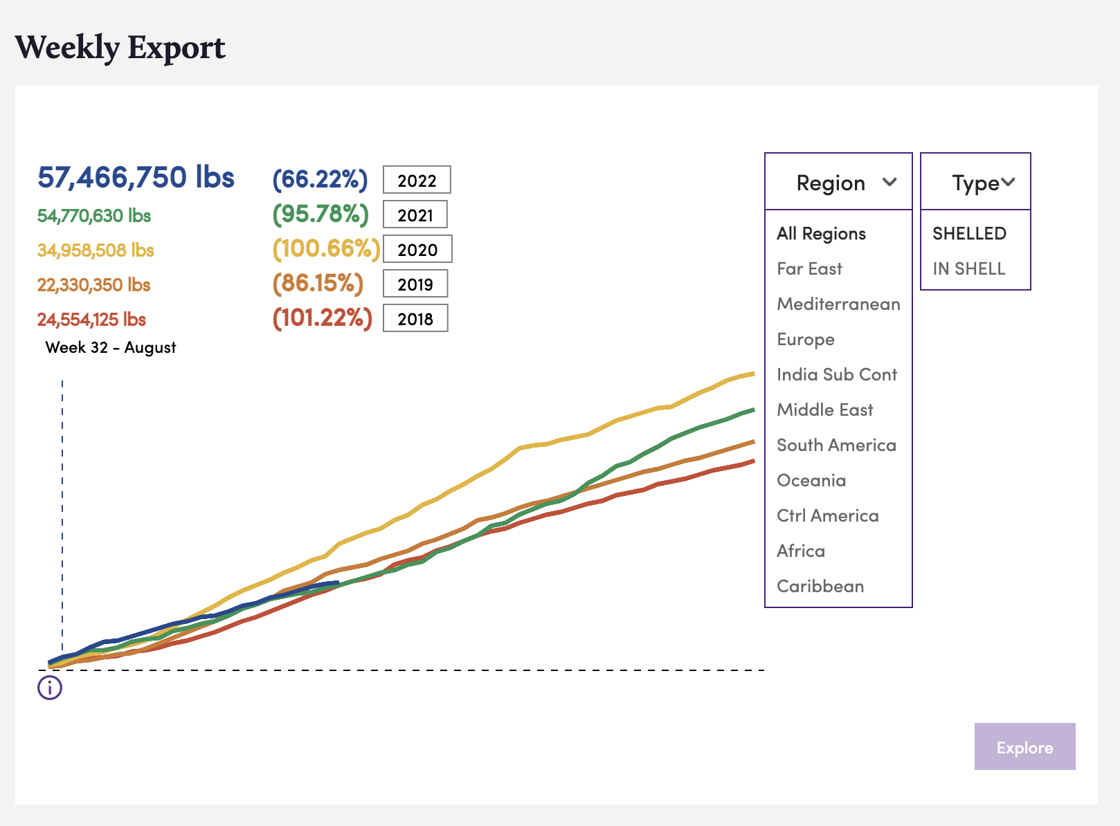Choose Far East region
The width and height of the screenshot is (1120, 826).
point(809,268)
